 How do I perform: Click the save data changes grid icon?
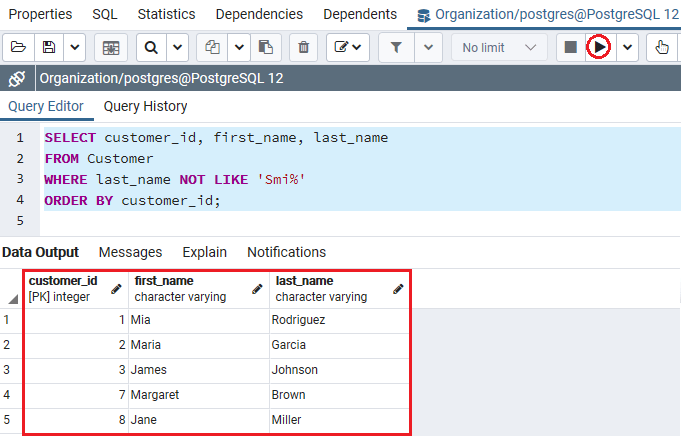[x=111, y=47]
